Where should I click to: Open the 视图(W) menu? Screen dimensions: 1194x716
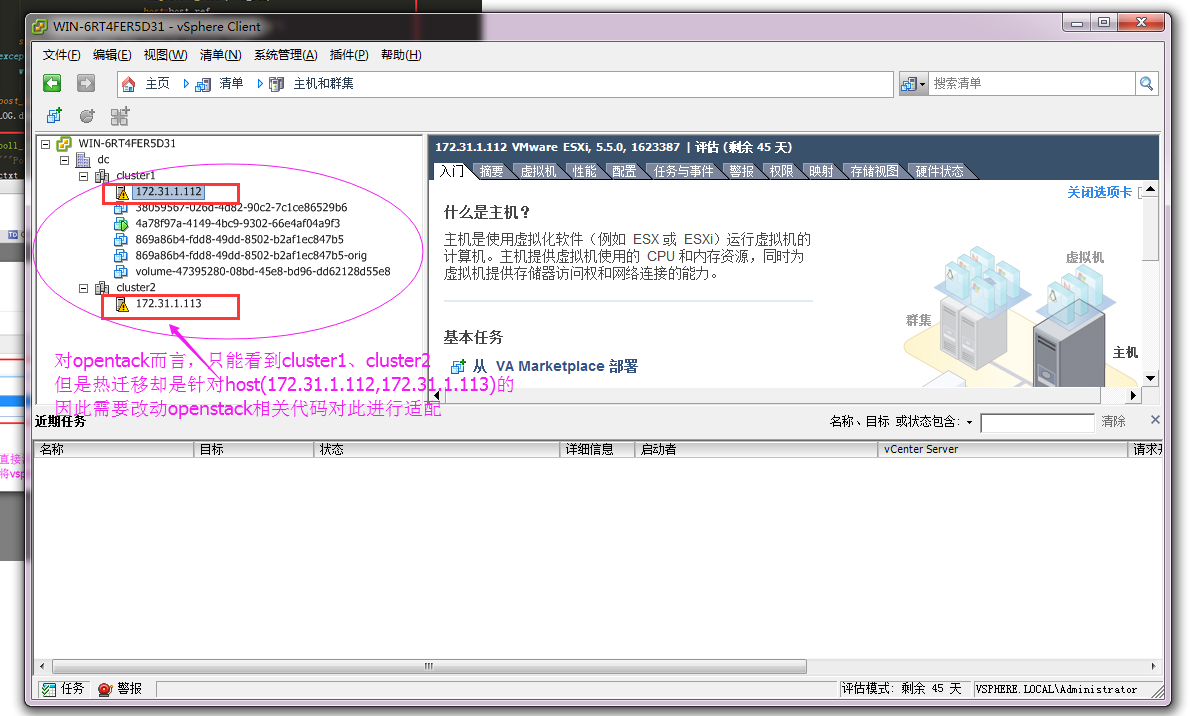[165, 55]
